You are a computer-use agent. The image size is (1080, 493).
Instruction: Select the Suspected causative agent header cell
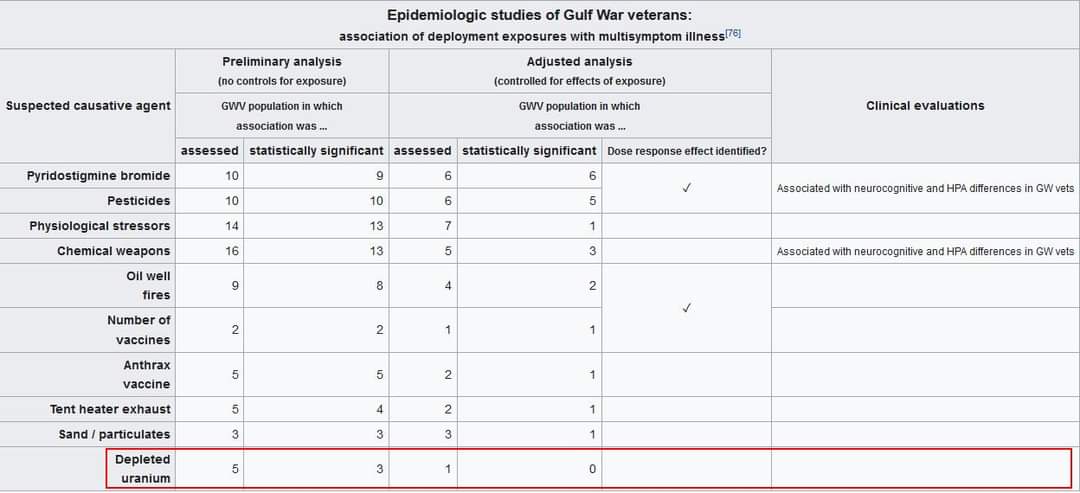[88, 106]
